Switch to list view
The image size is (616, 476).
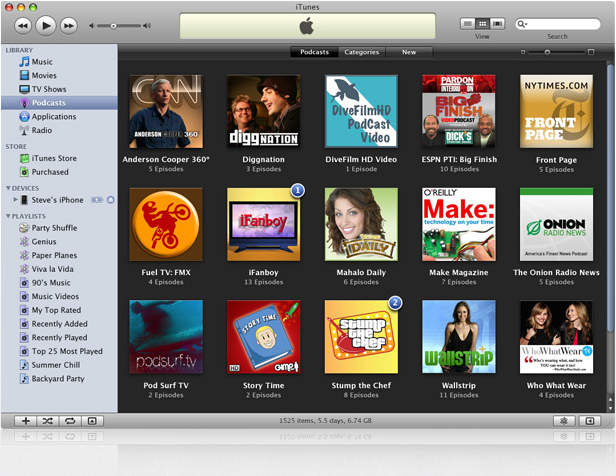(x=468, y=24)
